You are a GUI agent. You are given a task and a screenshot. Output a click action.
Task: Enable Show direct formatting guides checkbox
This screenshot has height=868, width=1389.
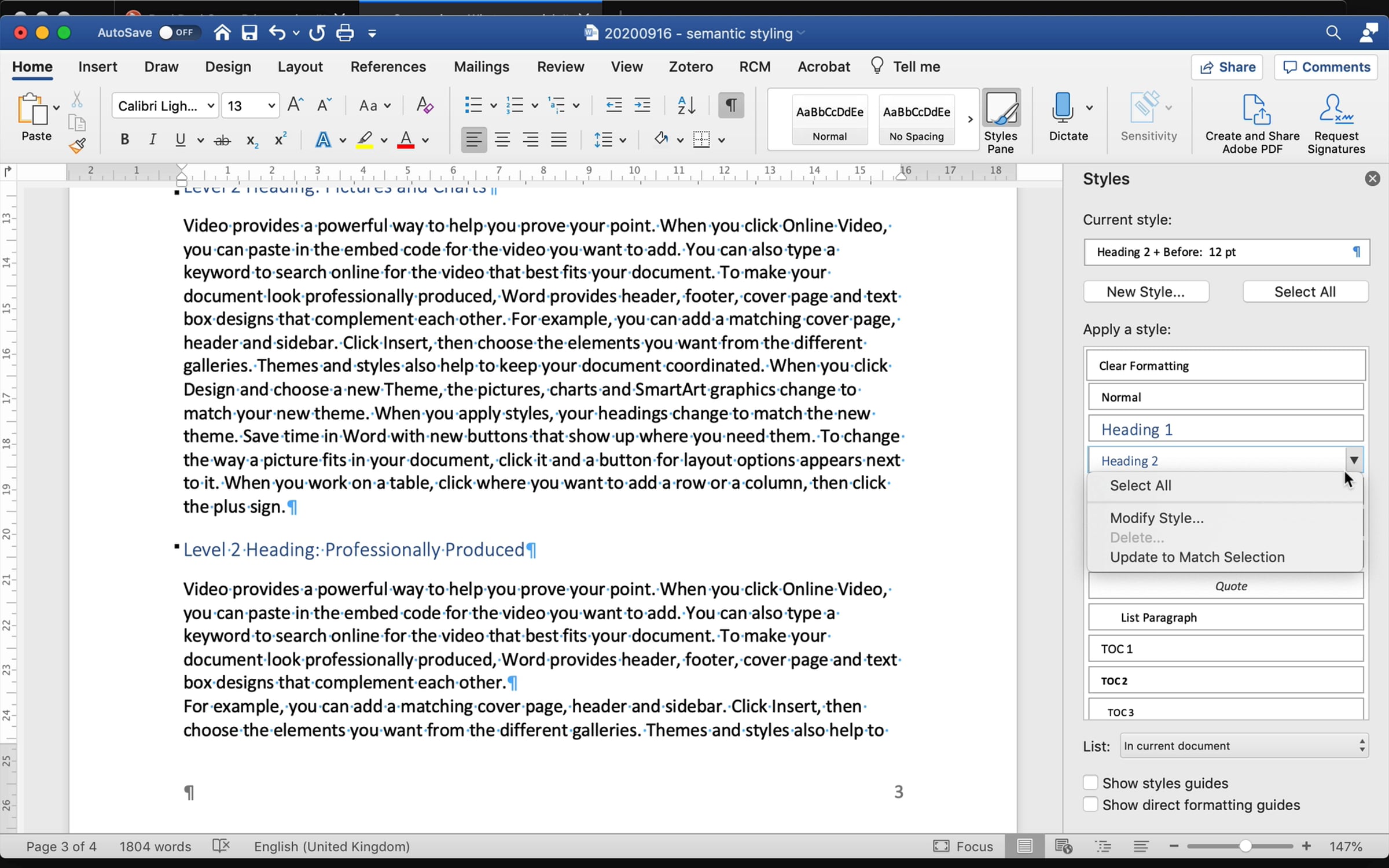pos(1090,805)
